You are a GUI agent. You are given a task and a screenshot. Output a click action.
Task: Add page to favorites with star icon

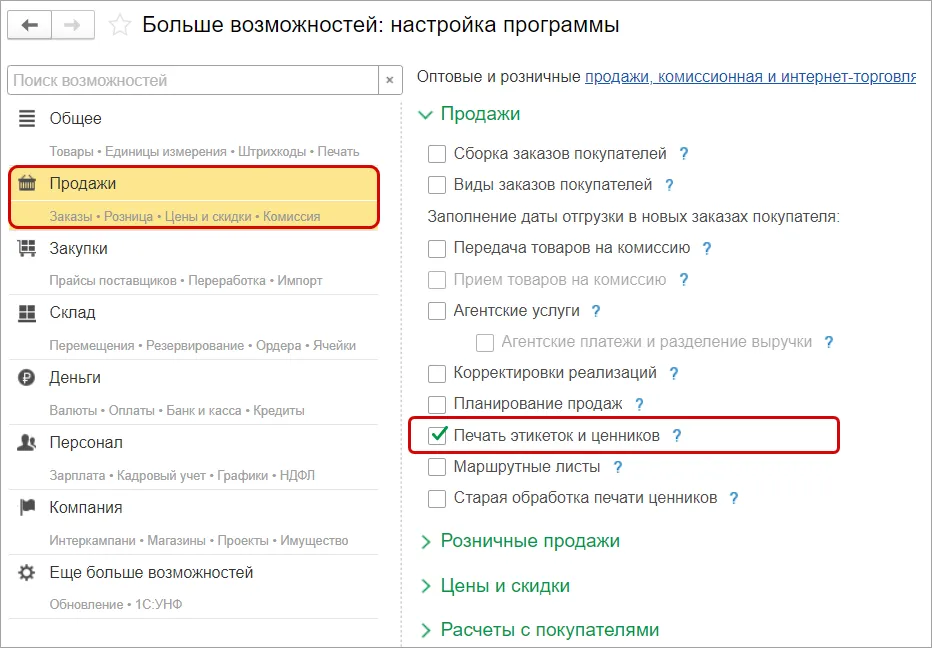119,25
